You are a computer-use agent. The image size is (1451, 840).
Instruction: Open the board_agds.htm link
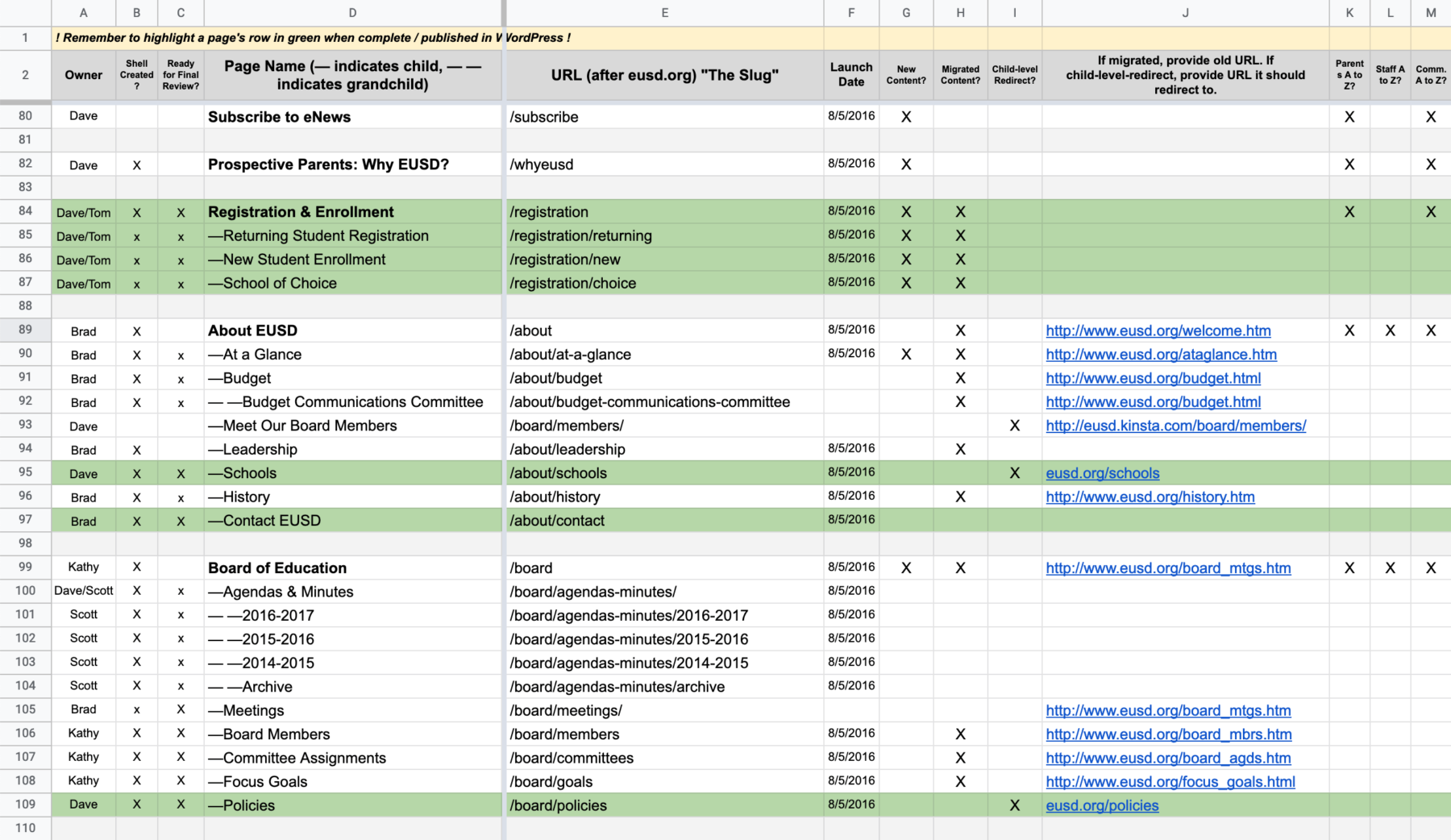click(1168, 759)
